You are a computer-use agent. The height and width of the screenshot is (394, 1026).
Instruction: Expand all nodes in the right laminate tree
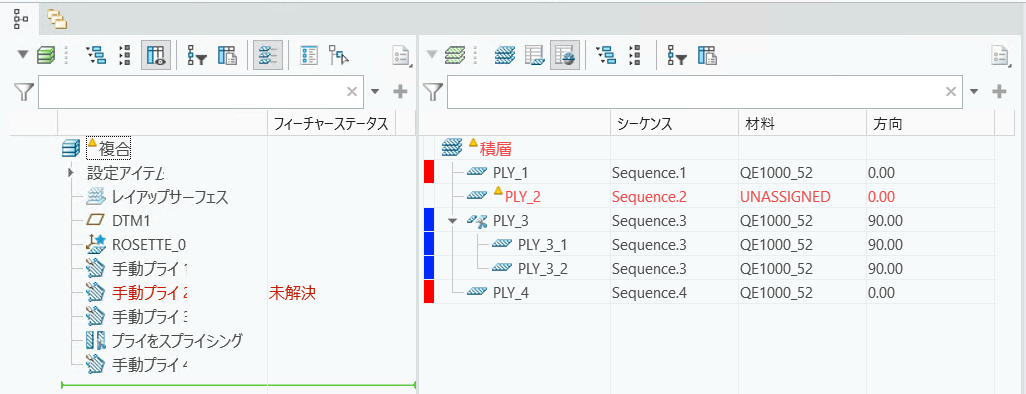(607, 56)
